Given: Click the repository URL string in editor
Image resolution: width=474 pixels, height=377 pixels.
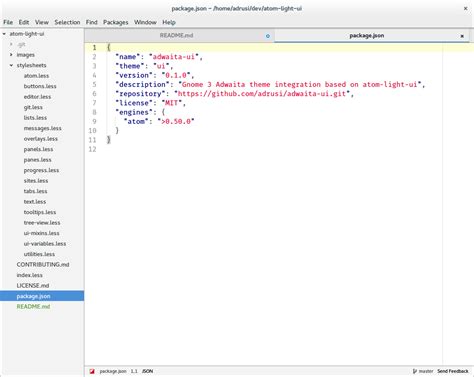Looking at the screenshot, I should 262,94.
